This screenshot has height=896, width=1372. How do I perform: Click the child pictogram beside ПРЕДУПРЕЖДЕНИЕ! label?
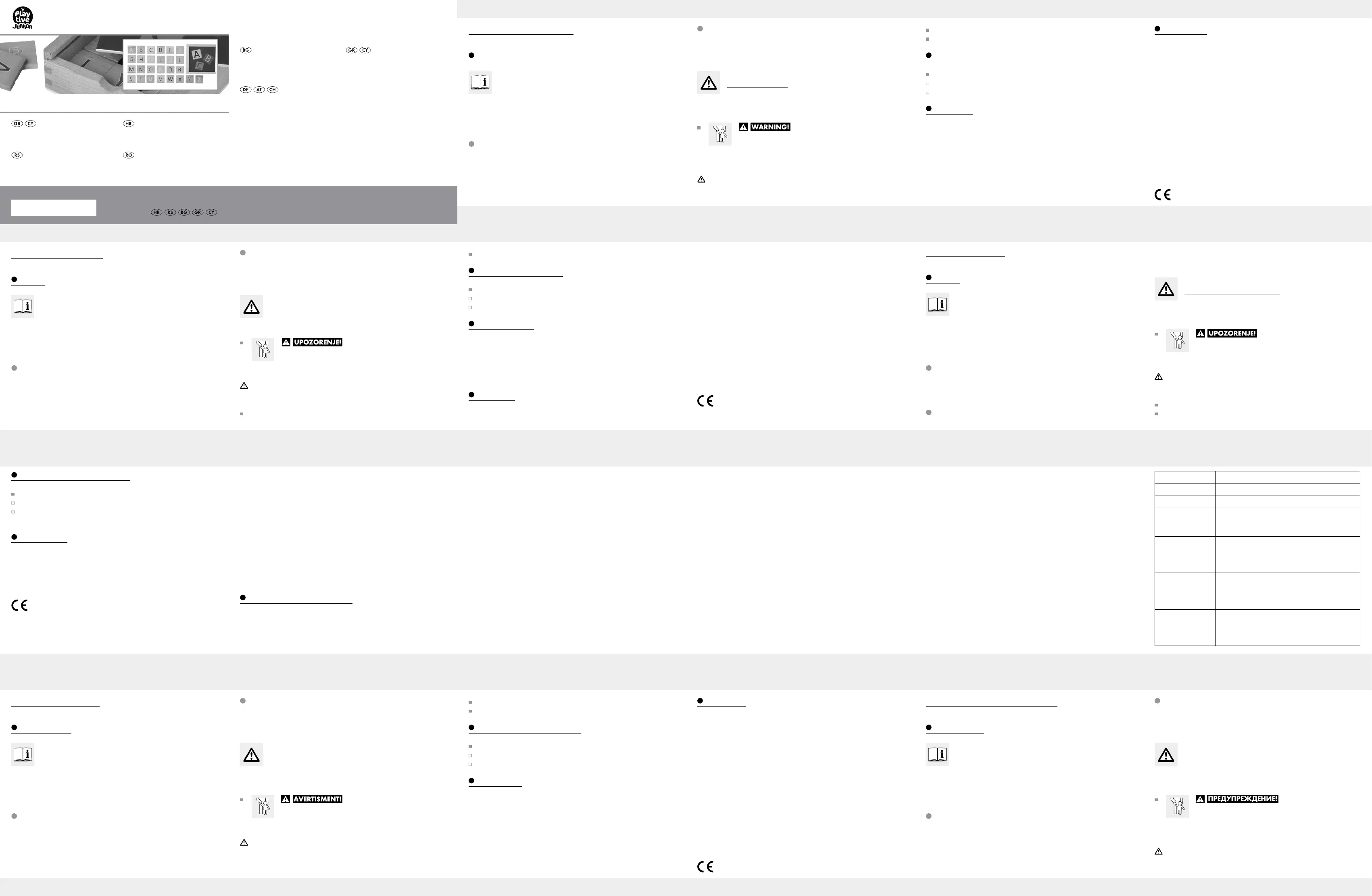pyautogui.click(x=1177, y=806)
